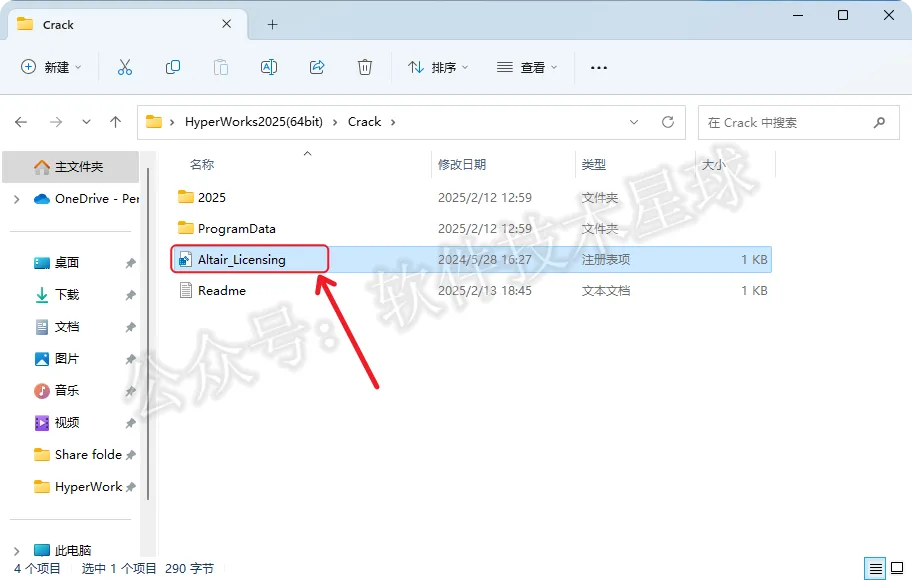Select the Altair_Licensing registry file
The width and height of the screenshot is (912, 580).
471,259
